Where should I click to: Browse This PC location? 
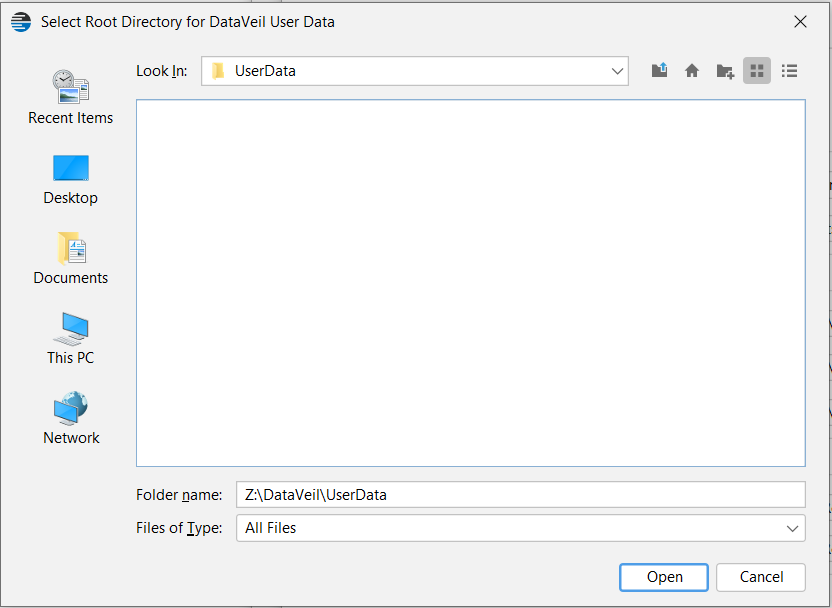point(71,338)
